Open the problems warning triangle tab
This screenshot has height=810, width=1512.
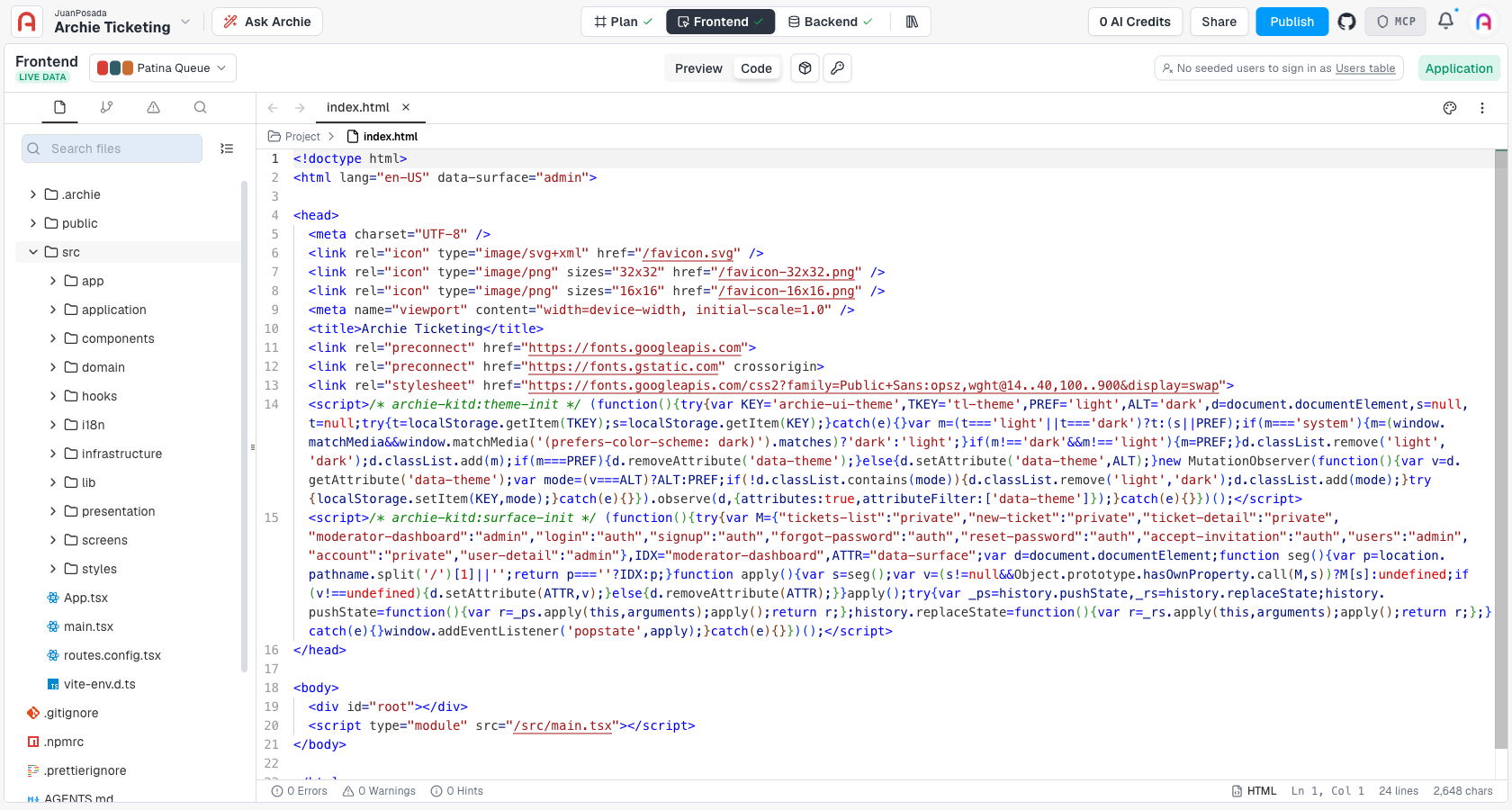point(154,107)
